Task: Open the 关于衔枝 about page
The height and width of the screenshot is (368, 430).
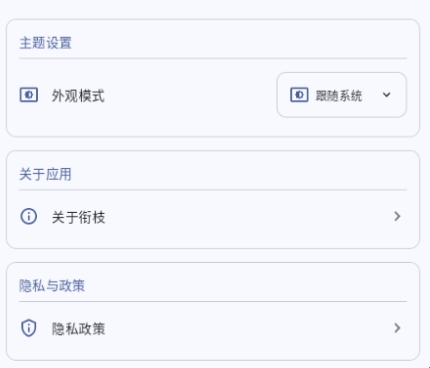Action: [x=213, y=217]
